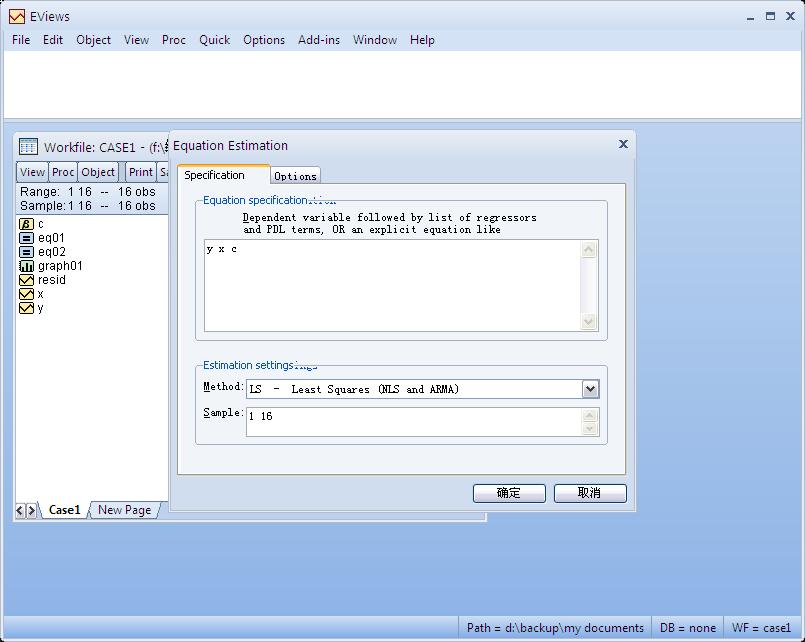Click the eq01 object name
The height and width of the screenshot is (642, 805).
[x=51, y=238]
